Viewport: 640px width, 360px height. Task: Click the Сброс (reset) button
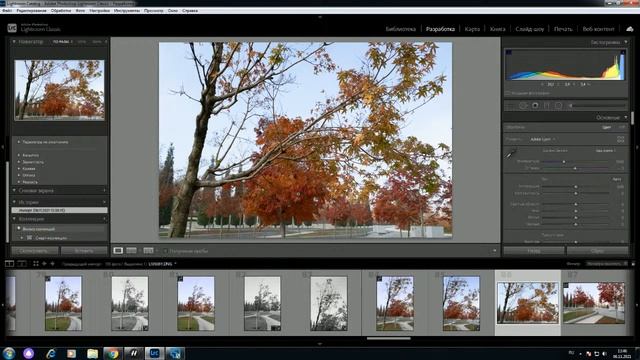(x=598, y=251)
